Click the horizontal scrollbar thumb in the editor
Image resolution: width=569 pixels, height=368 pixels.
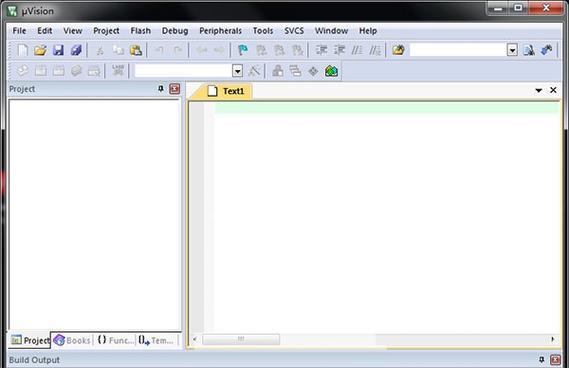pos(241,339)
